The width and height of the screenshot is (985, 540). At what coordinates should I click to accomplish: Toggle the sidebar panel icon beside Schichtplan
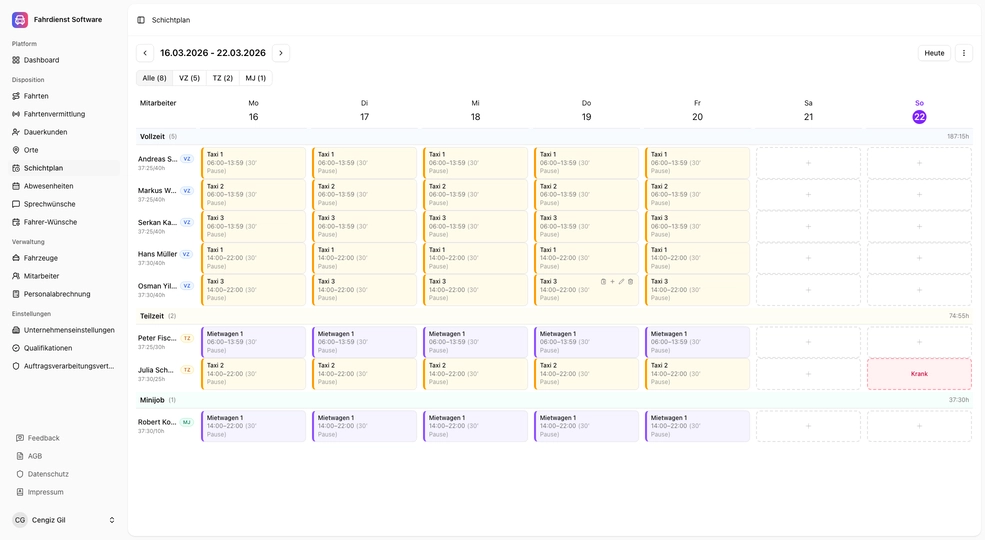tap(141, 20)
